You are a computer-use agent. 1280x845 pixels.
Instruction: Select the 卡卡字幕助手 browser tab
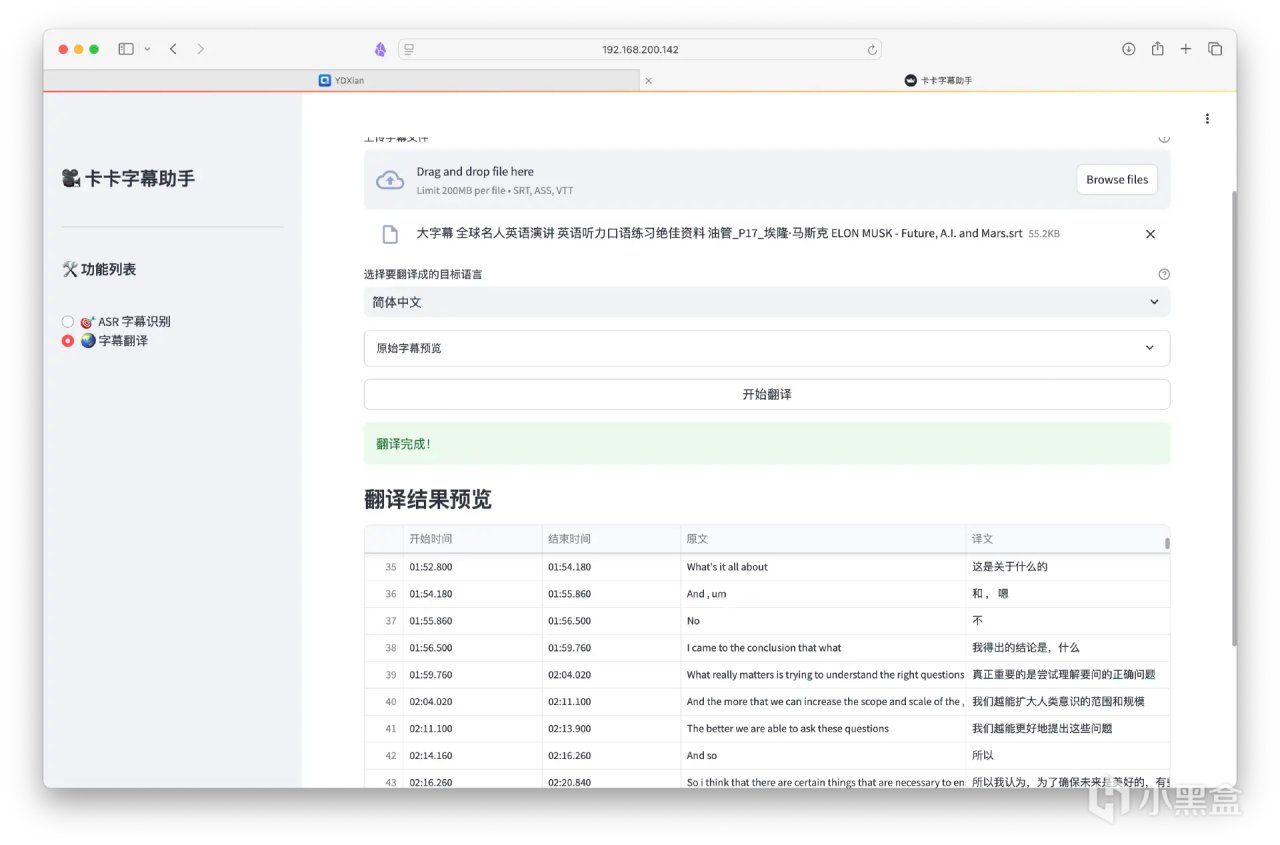(938, 80)
